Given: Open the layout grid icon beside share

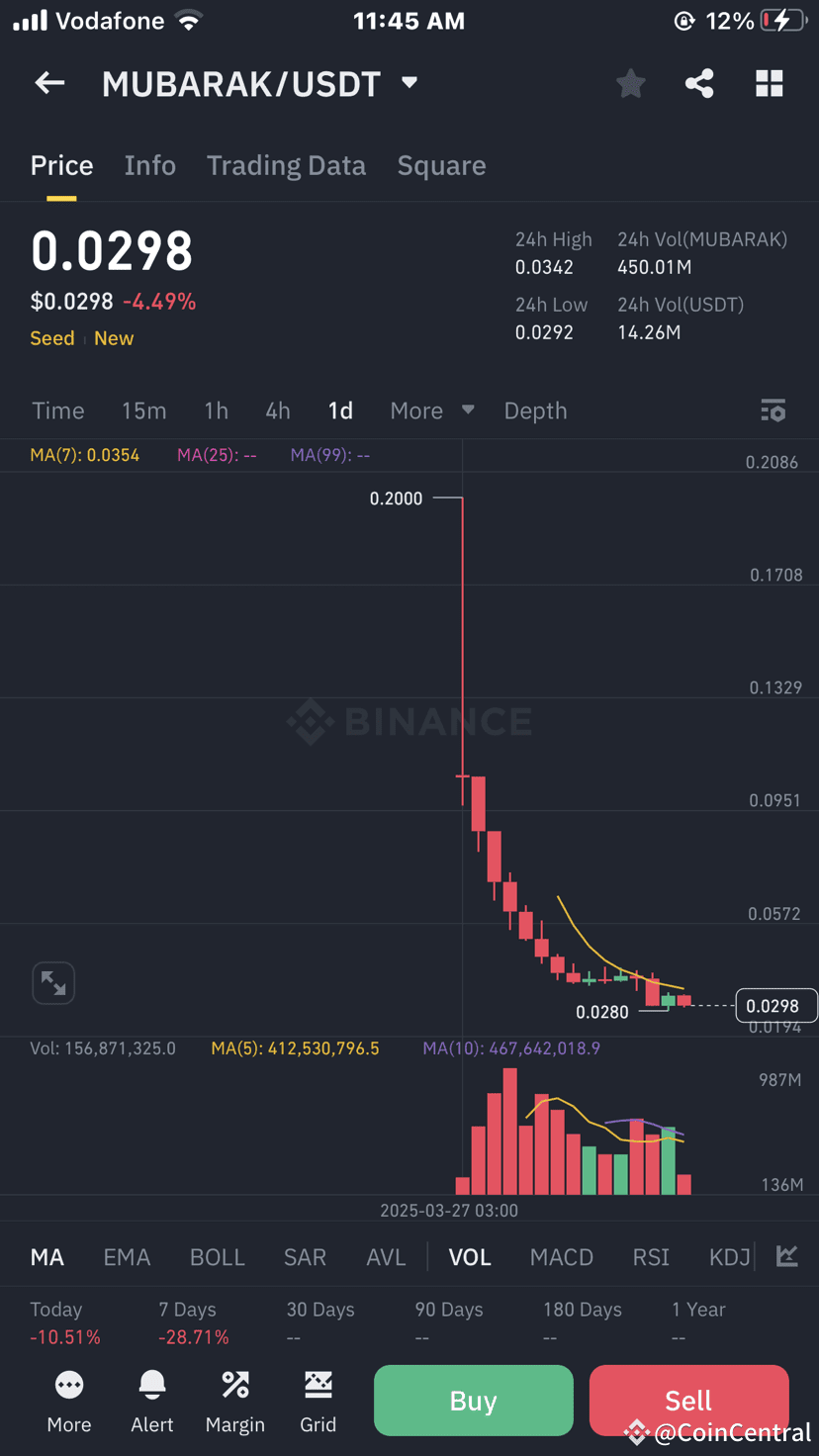Looking at the screenshot, I should pyautogui.click(x=769, y=83).
